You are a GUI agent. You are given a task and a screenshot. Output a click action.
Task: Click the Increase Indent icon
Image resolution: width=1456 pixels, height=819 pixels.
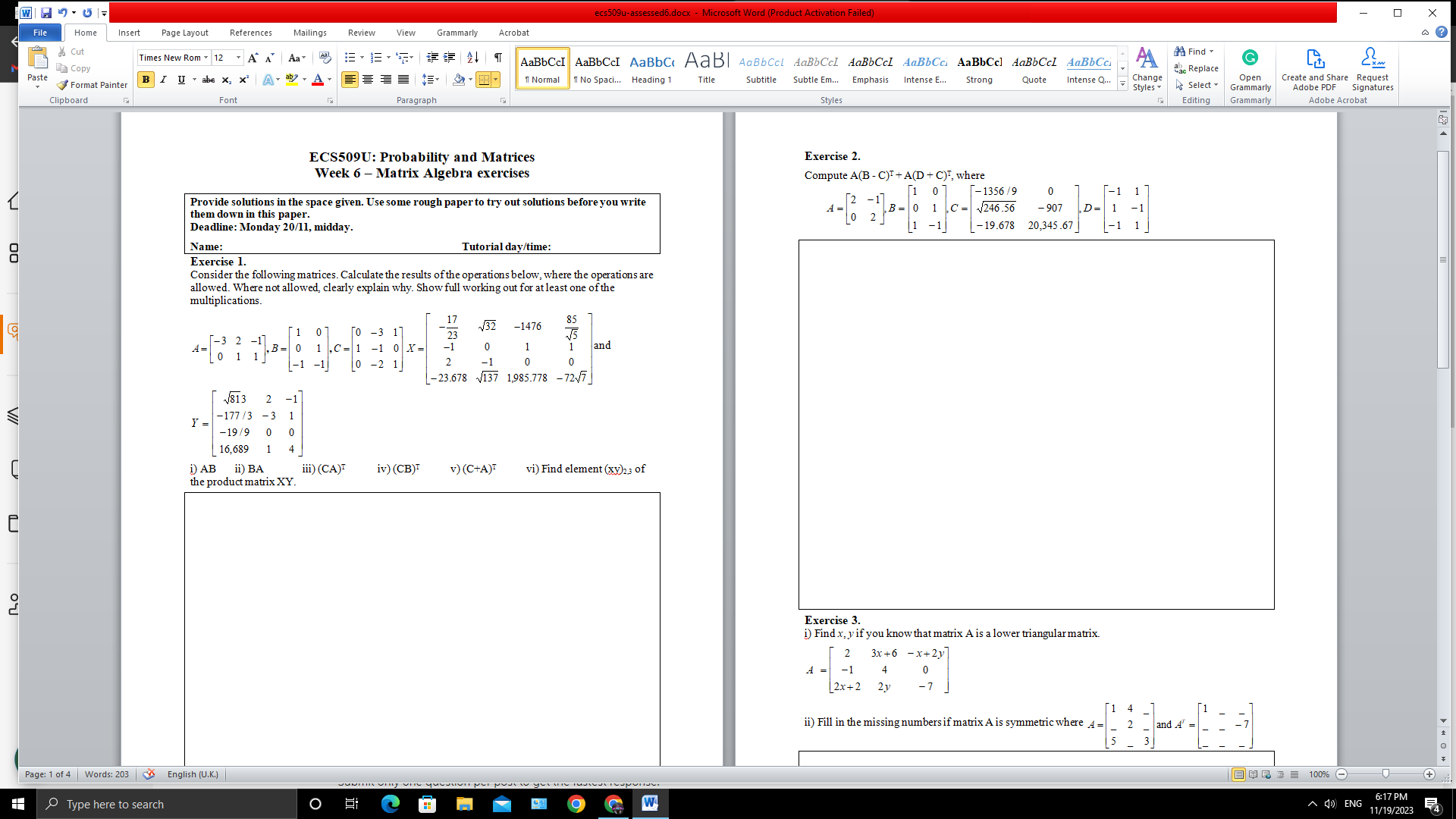450,58
